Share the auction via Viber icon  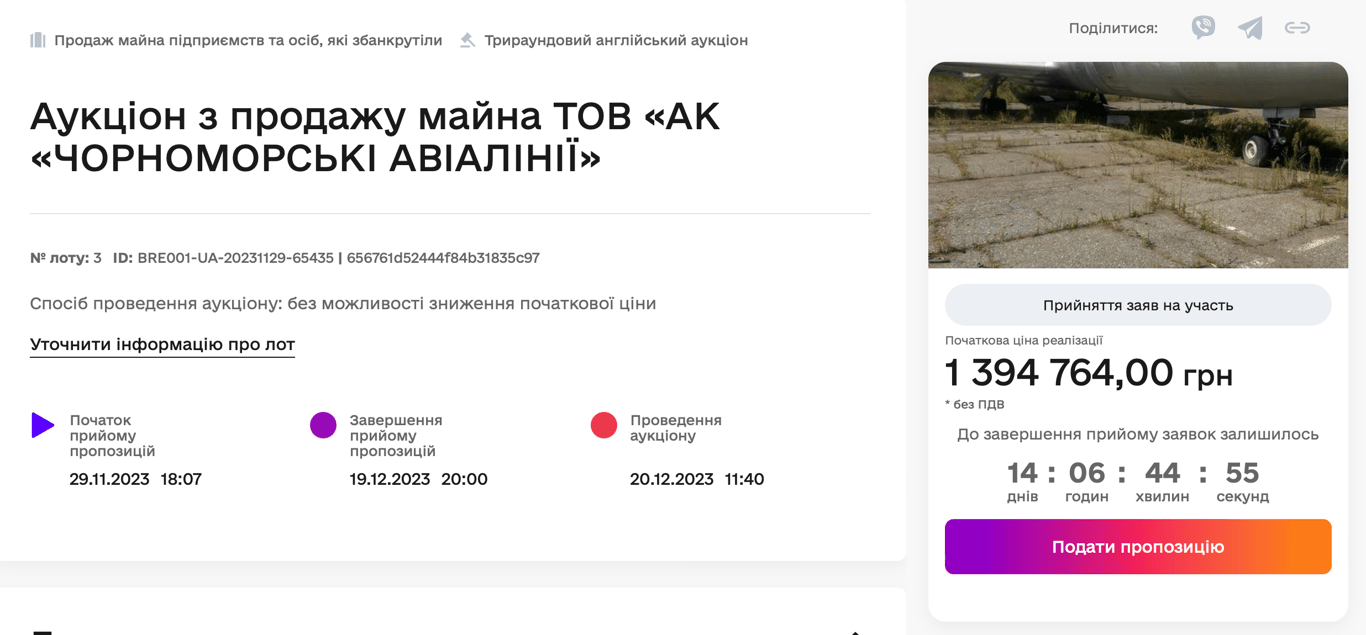[x=1203, y=28]
